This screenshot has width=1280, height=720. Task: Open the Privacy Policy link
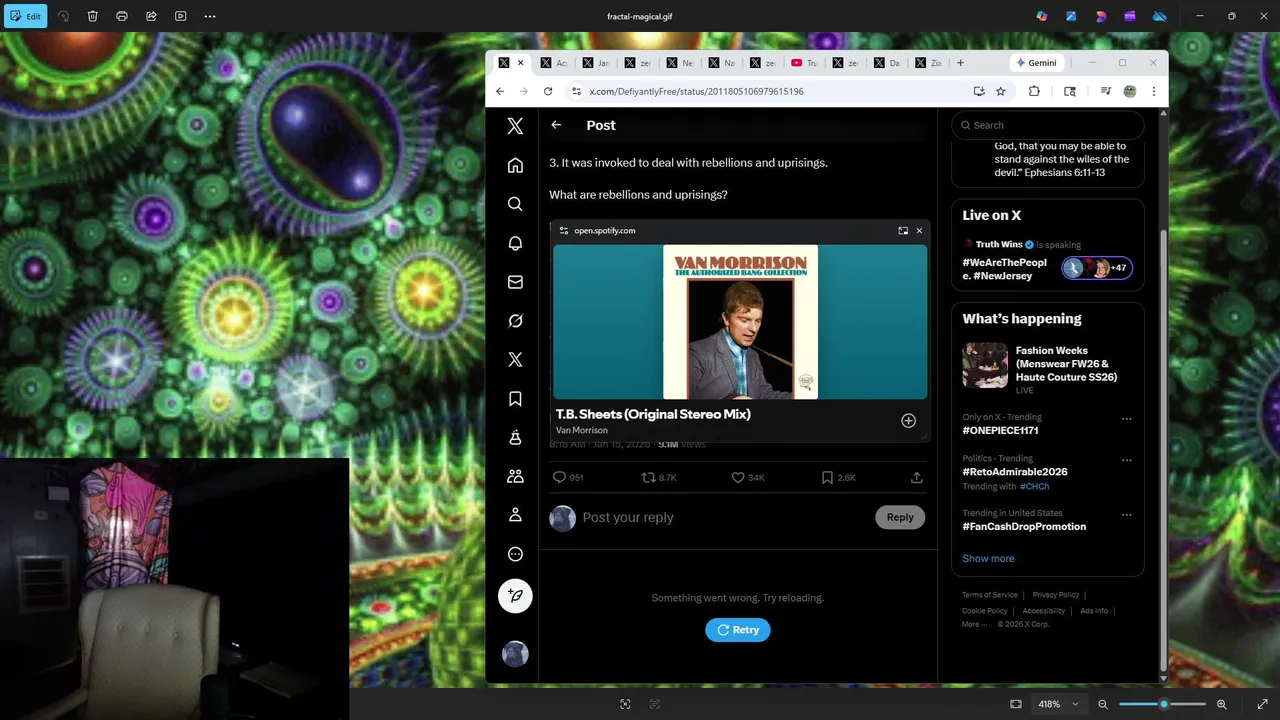[x=1055, y=595]
